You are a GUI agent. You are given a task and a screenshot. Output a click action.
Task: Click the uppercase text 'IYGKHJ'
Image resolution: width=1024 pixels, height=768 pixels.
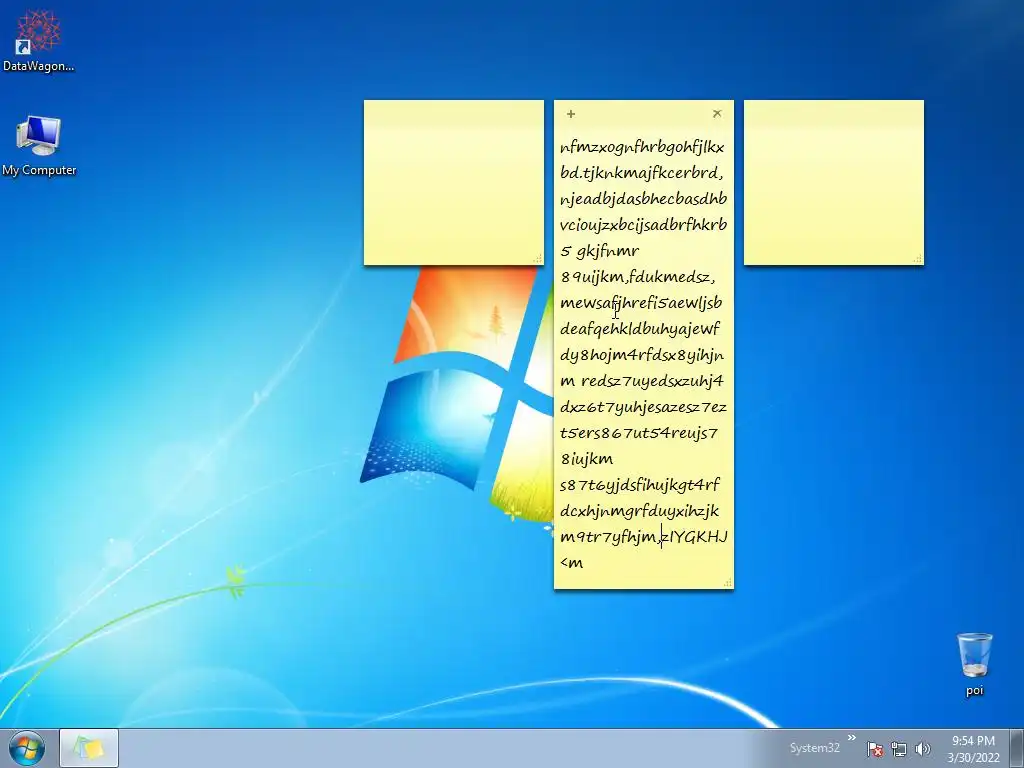699,537
